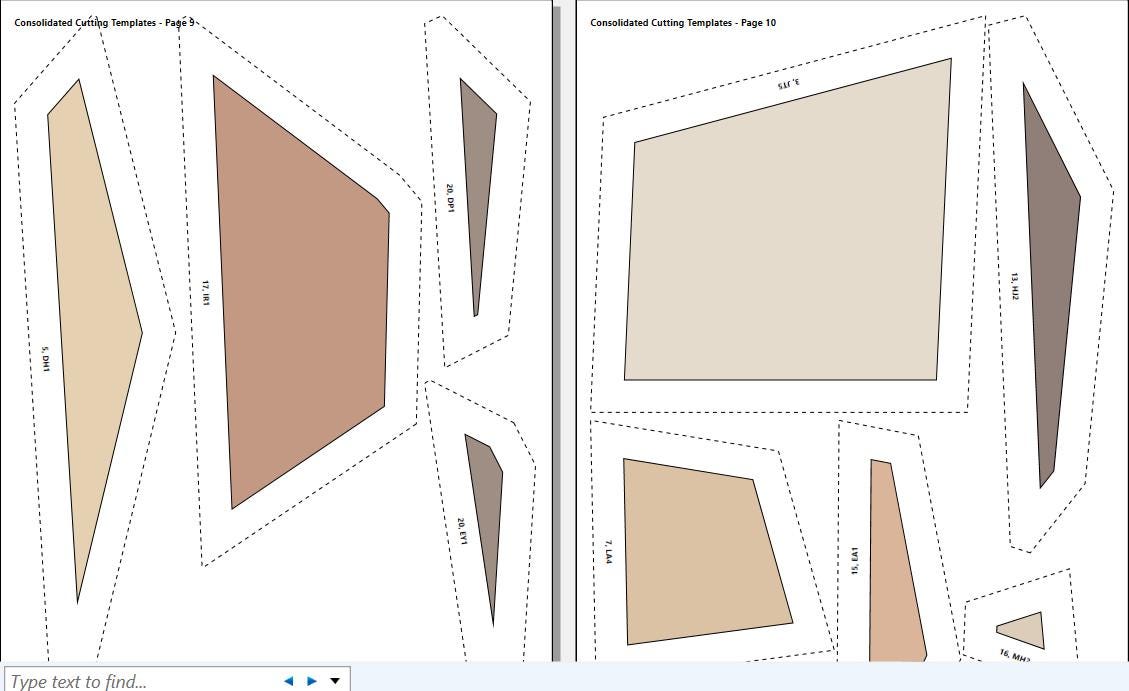Select the brown 17, IR1 template shape

[x=301, y=292]
